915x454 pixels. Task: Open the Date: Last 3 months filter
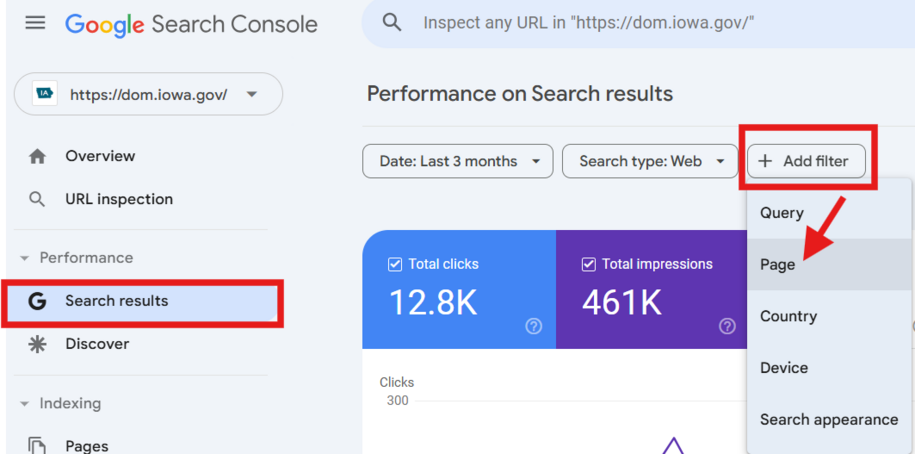[458, 161]
